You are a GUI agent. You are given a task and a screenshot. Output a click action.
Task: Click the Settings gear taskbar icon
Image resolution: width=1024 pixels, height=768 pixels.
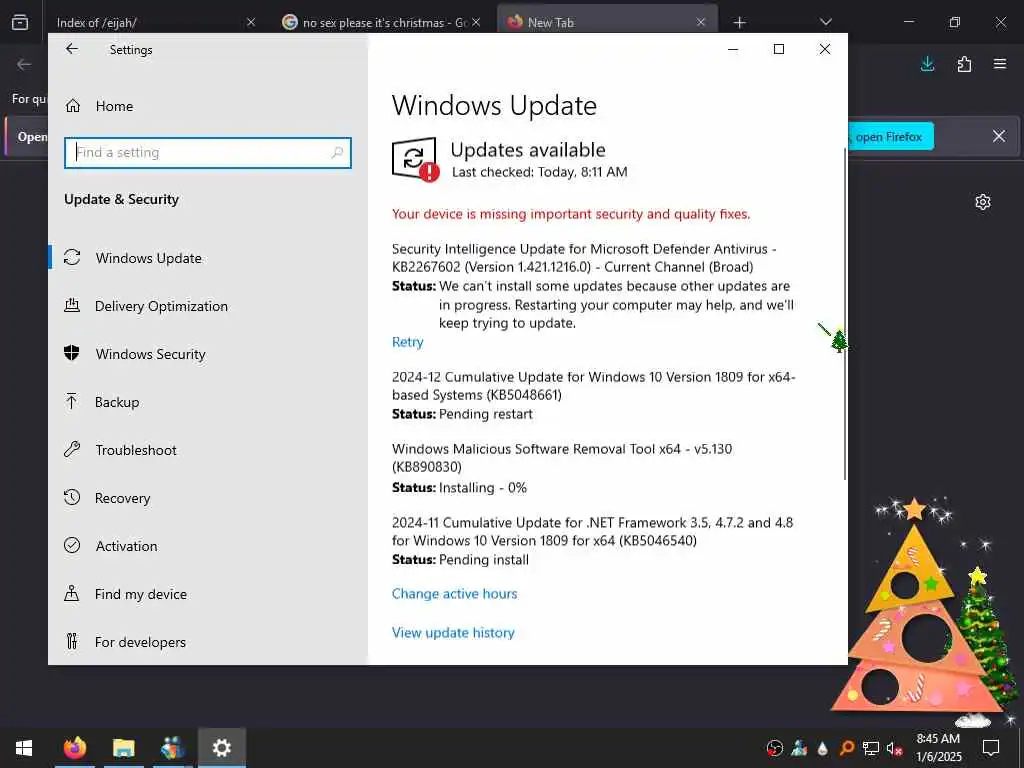coord(222,748)
